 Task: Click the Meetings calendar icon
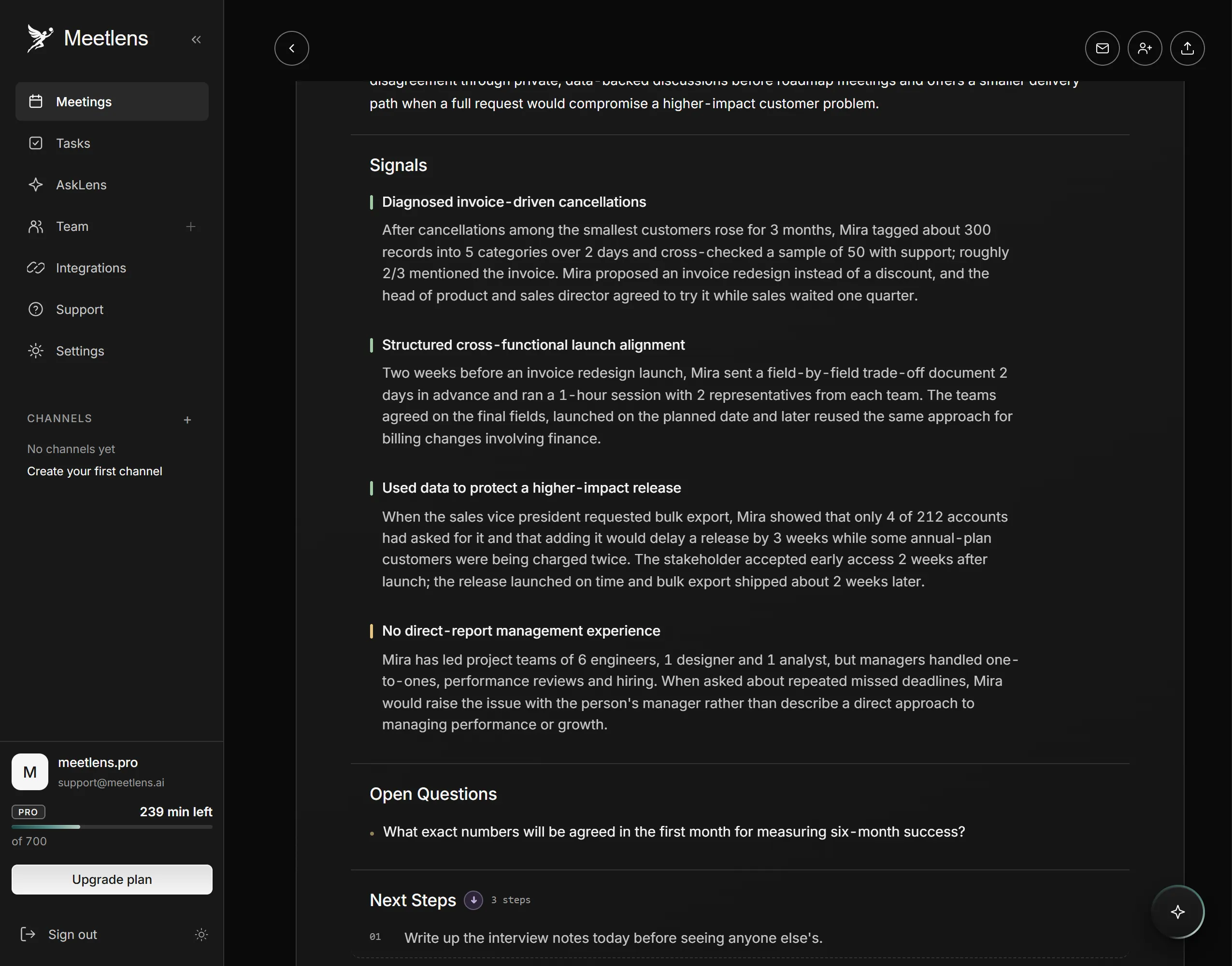click(x=36, y=102)
